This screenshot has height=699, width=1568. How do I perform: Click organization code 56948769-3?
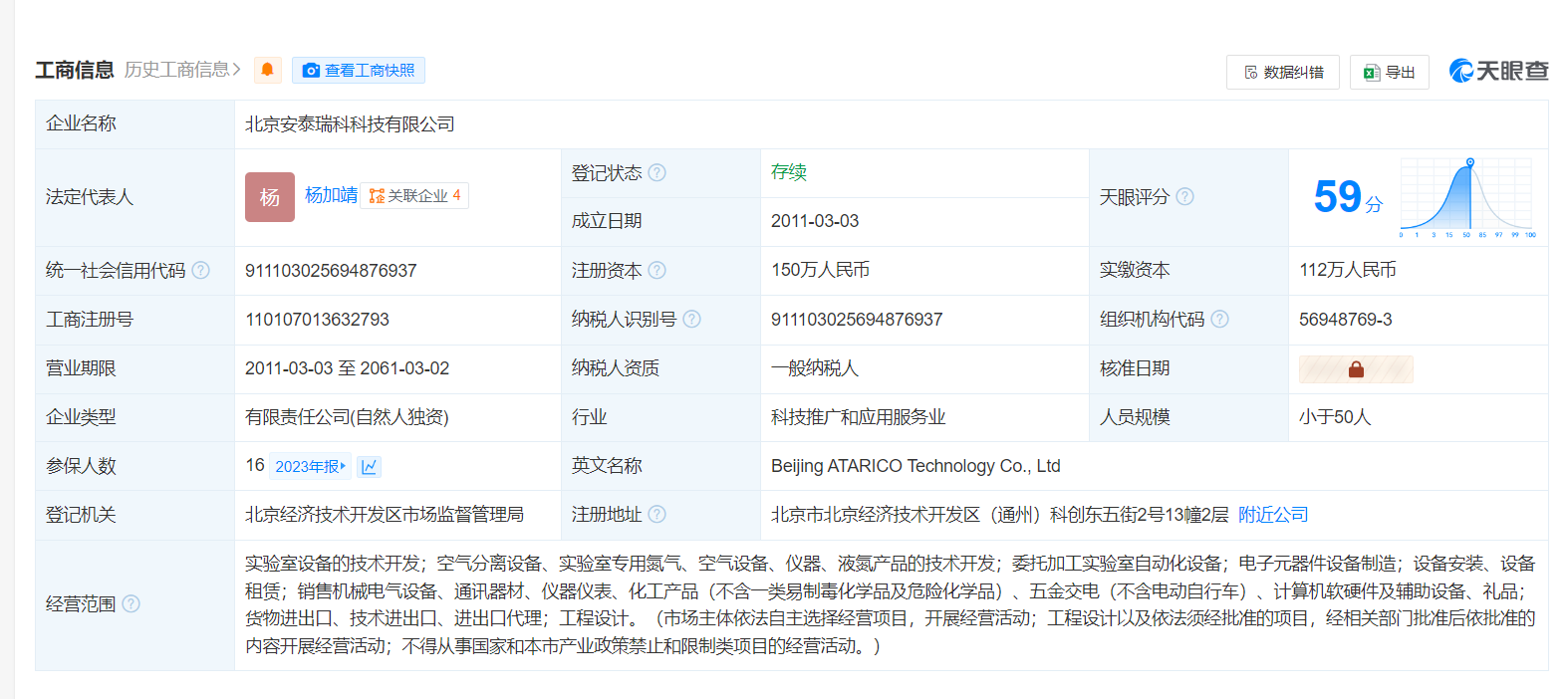click(x=1346, y=320)
